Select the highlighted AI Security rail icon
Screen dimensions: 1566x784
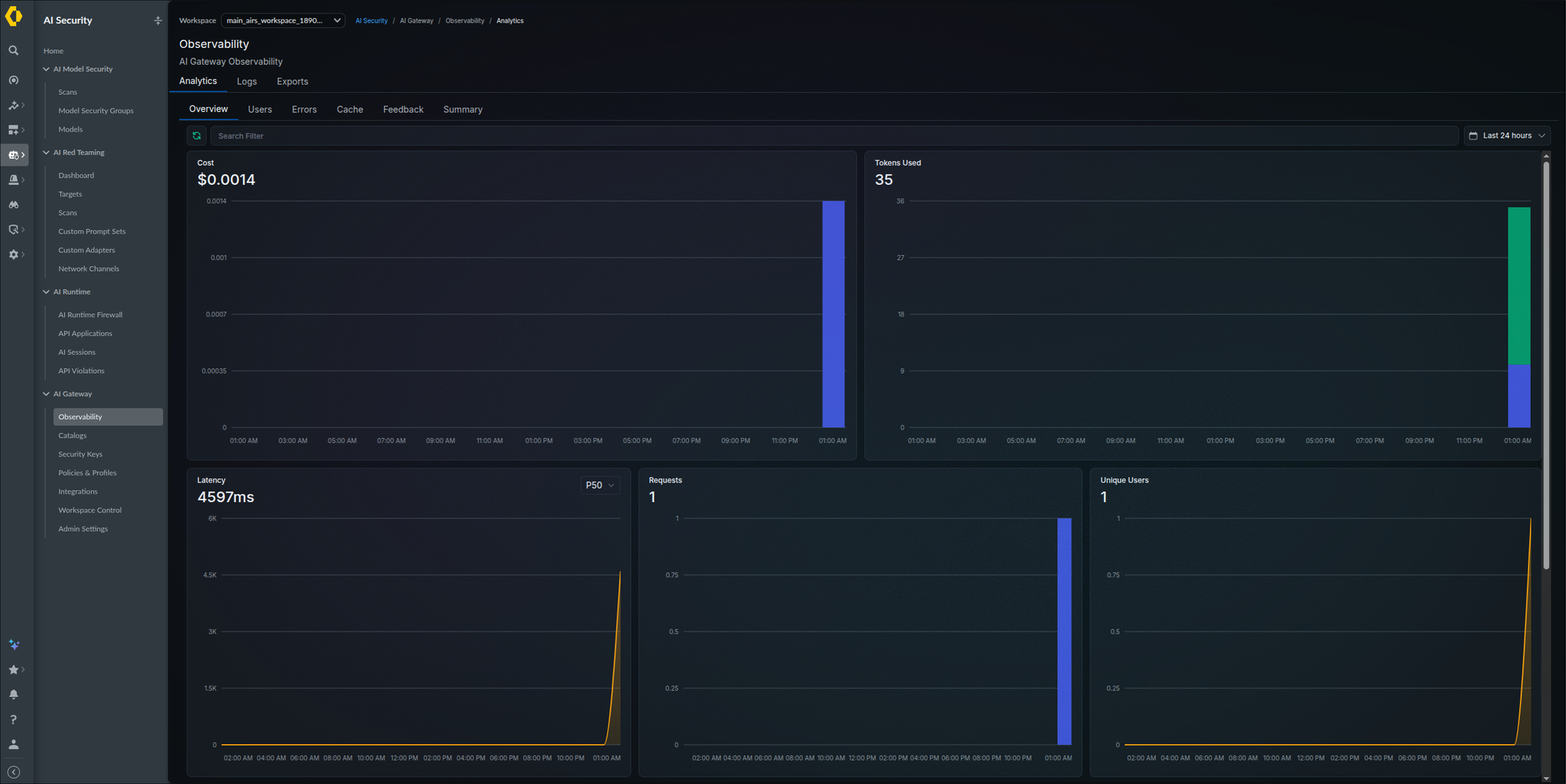coord(14,155)
